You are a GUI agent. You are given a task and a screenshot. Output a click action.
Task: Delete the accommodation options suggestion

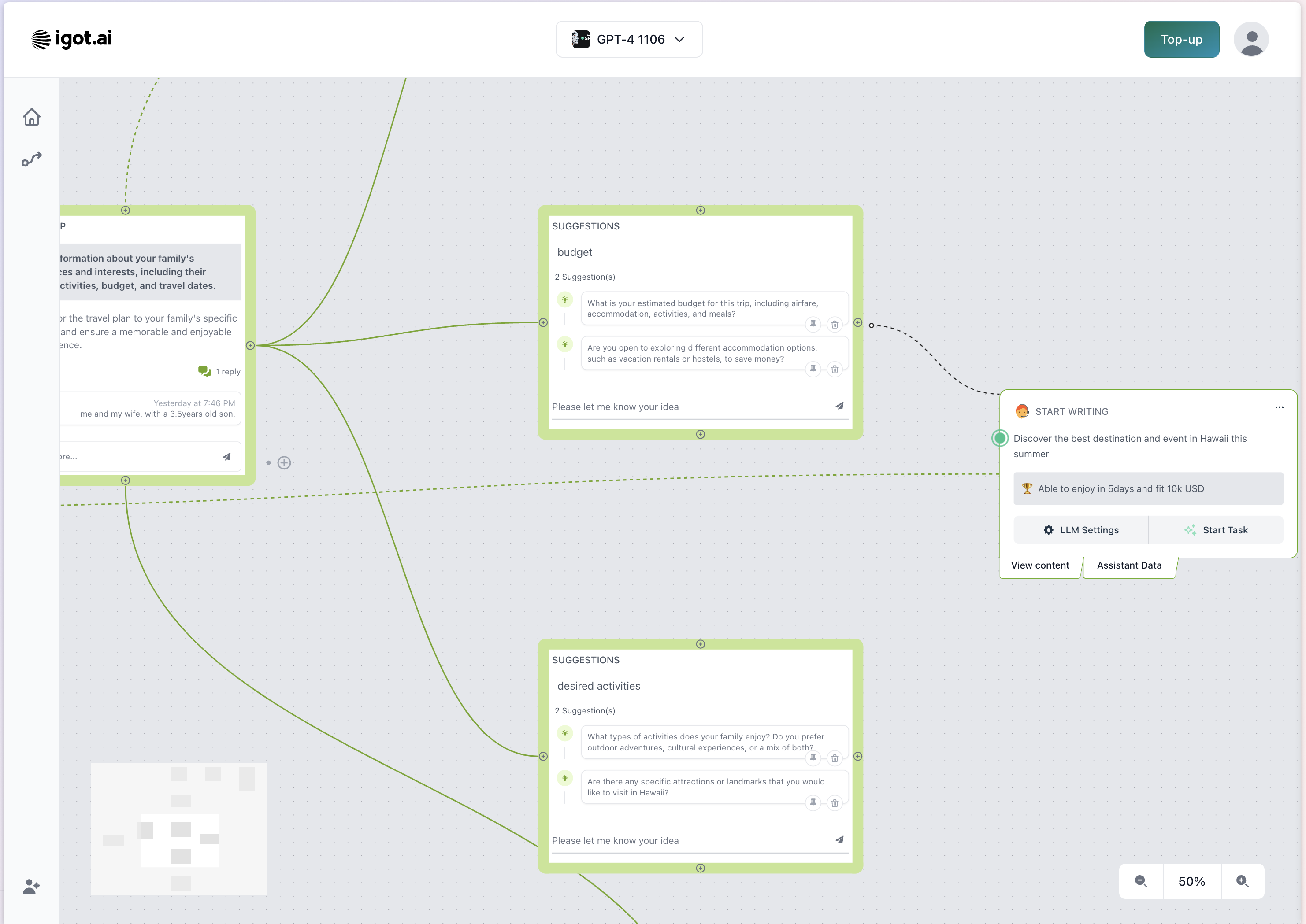click(x=834, y=369)
